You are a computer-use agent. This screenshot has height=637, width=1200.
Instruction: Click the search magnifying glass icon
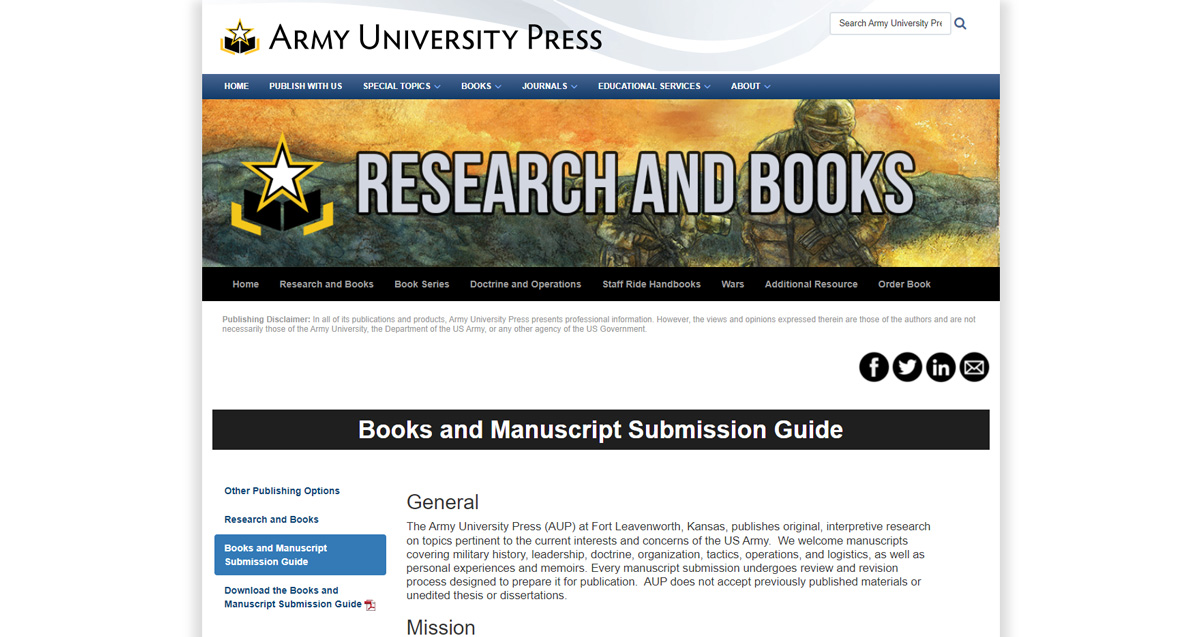960,23
